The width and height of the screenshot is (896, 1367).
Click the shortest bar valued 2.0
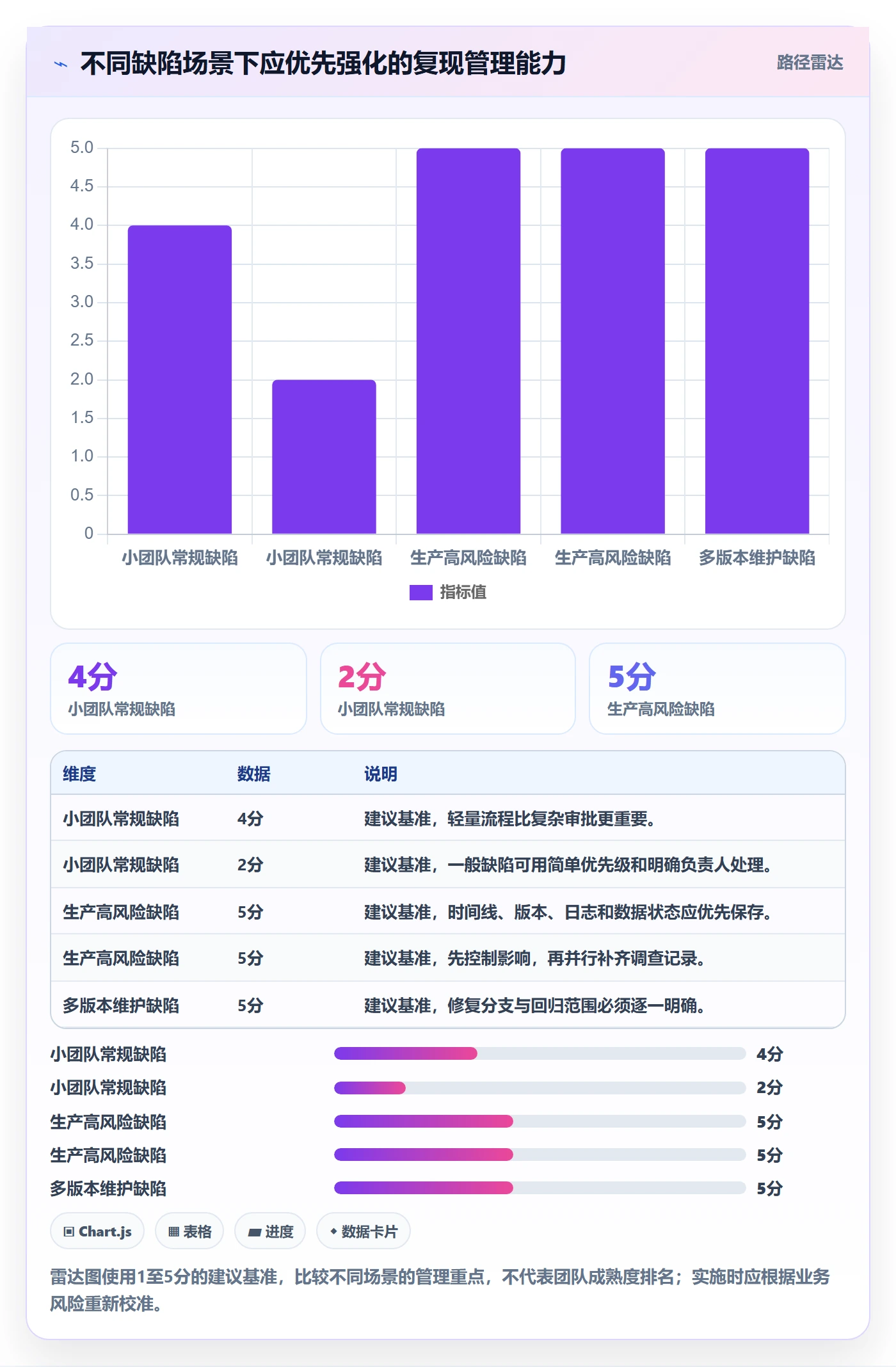(x=324, y=456)
